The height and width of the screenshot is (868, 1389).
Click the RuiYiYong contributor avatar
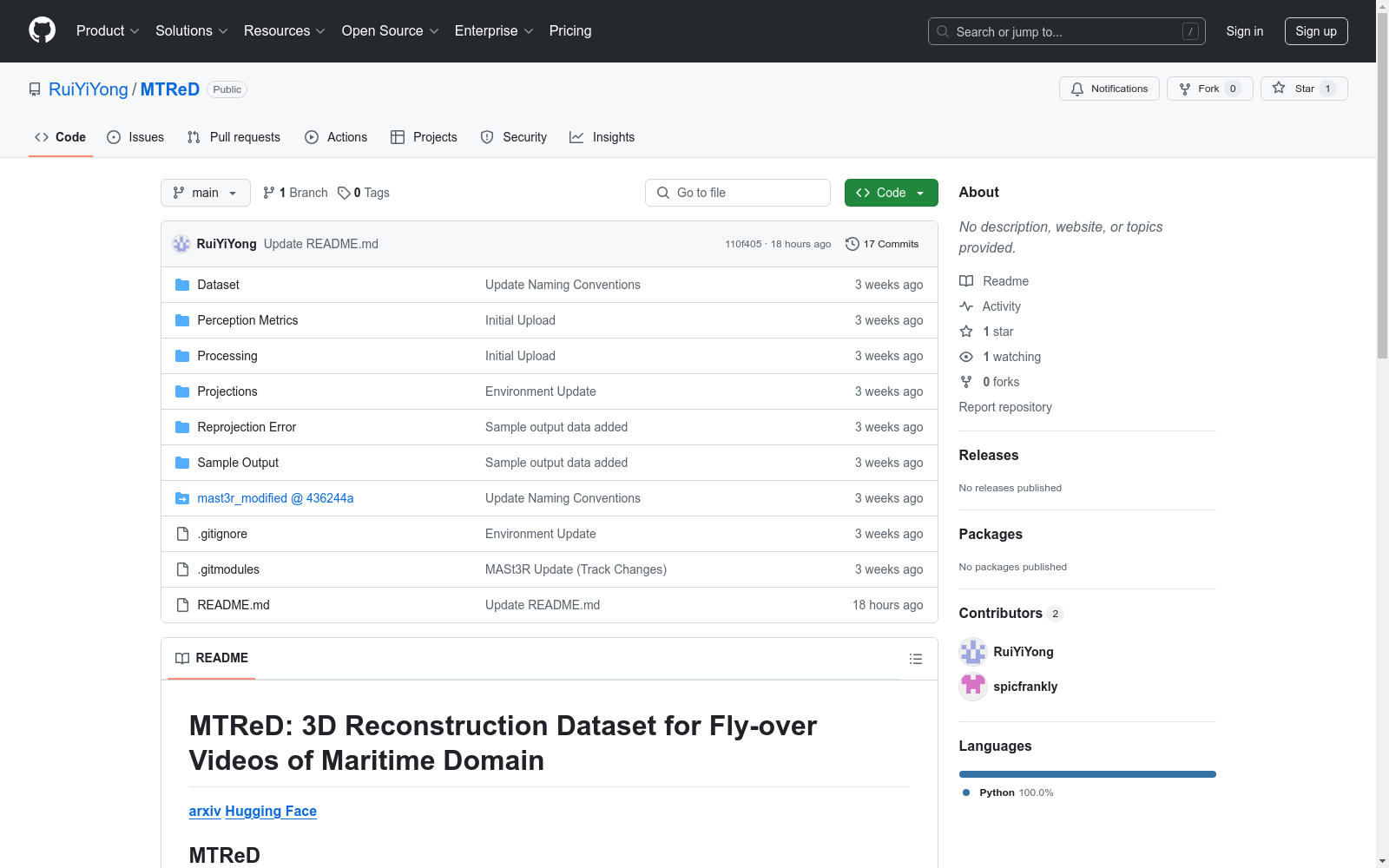click(973, 652)
